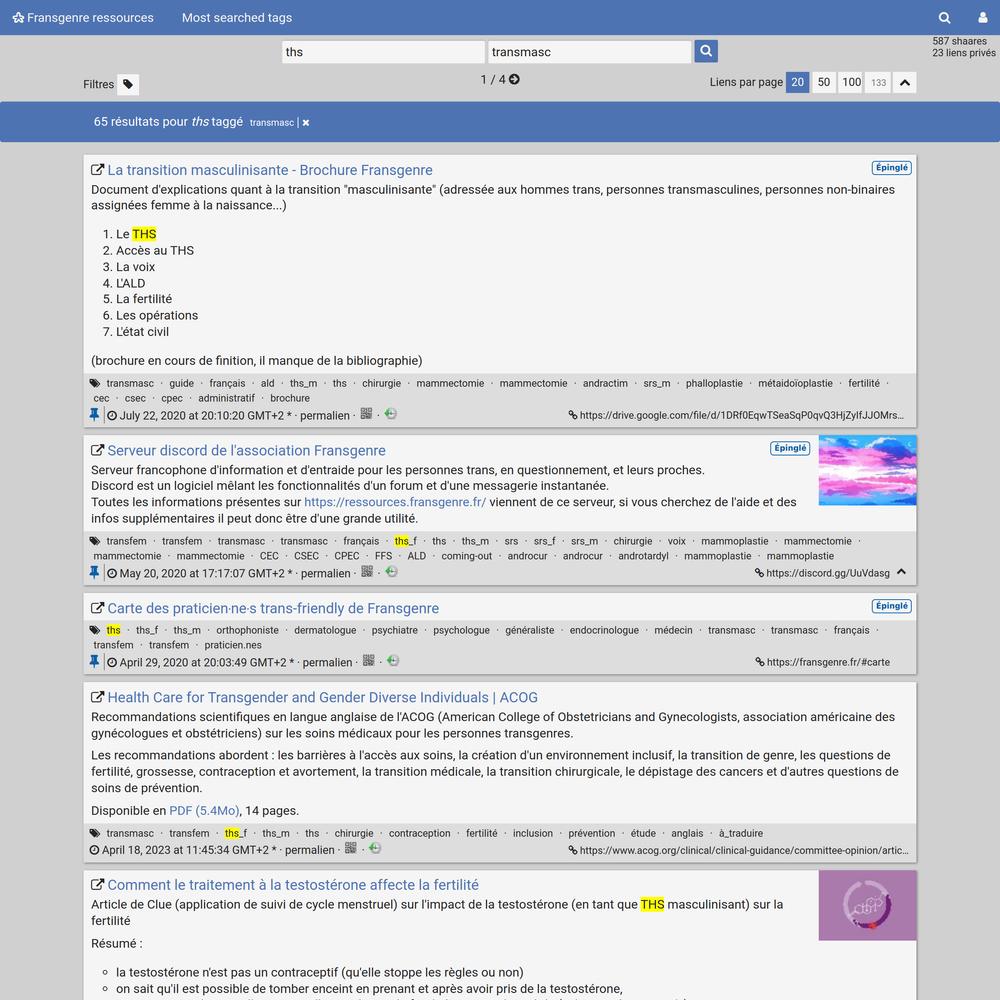Open "La transition masculinisante - Brochure Fransgenre" title
The width and height of the screenshot is (1000, 1000).
pyautogui.click(x=270, y=170)
